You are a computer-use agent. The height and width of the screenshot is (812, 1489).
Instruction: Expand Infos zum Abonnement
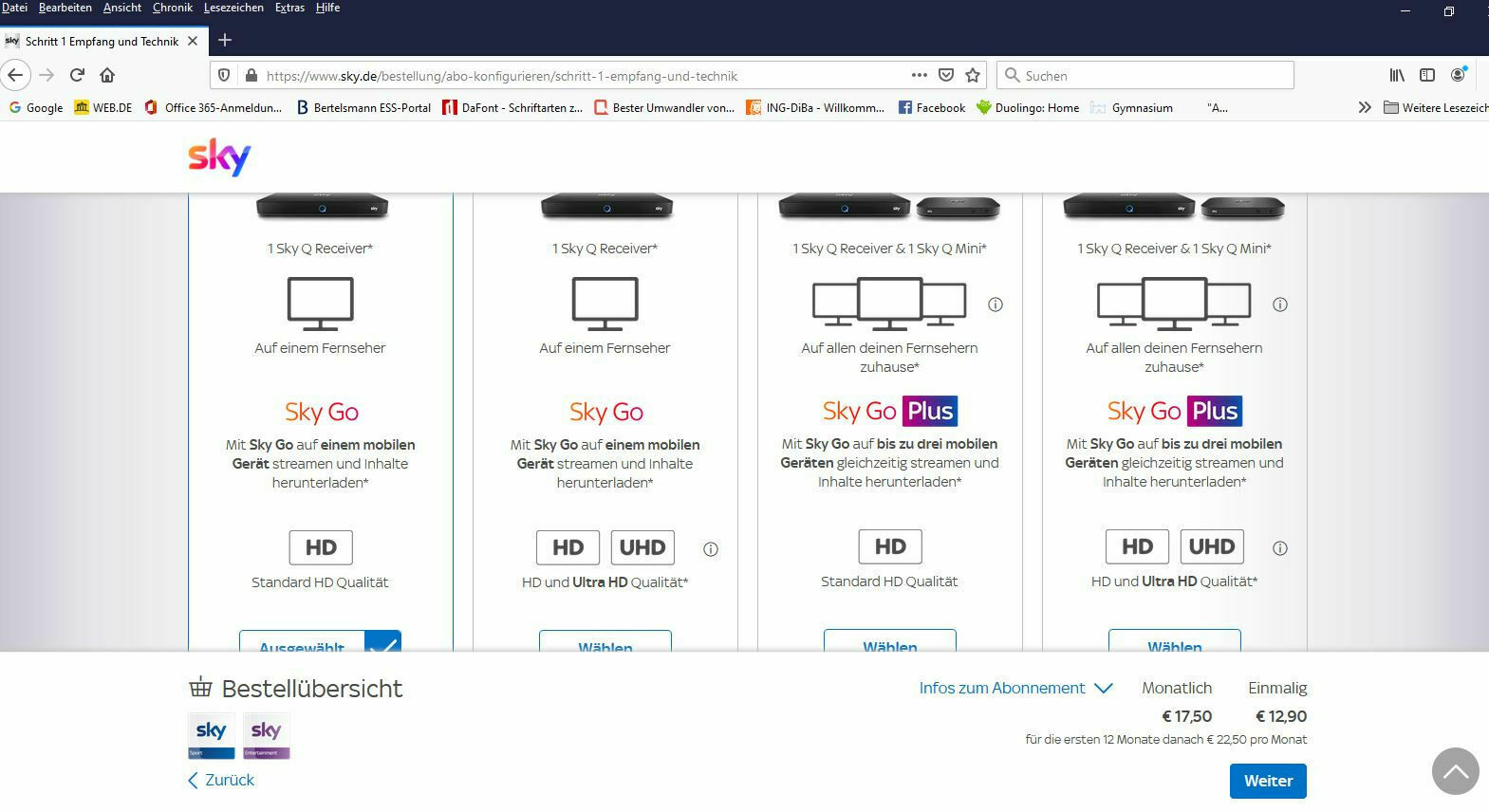click(1015, 688)
